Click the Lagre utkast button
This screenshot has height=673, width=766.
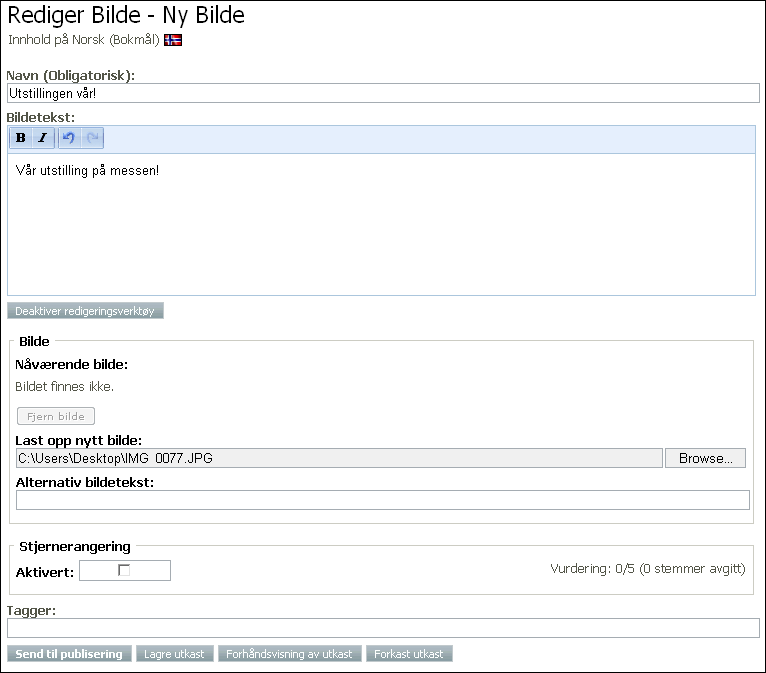[x=174, y=654]
